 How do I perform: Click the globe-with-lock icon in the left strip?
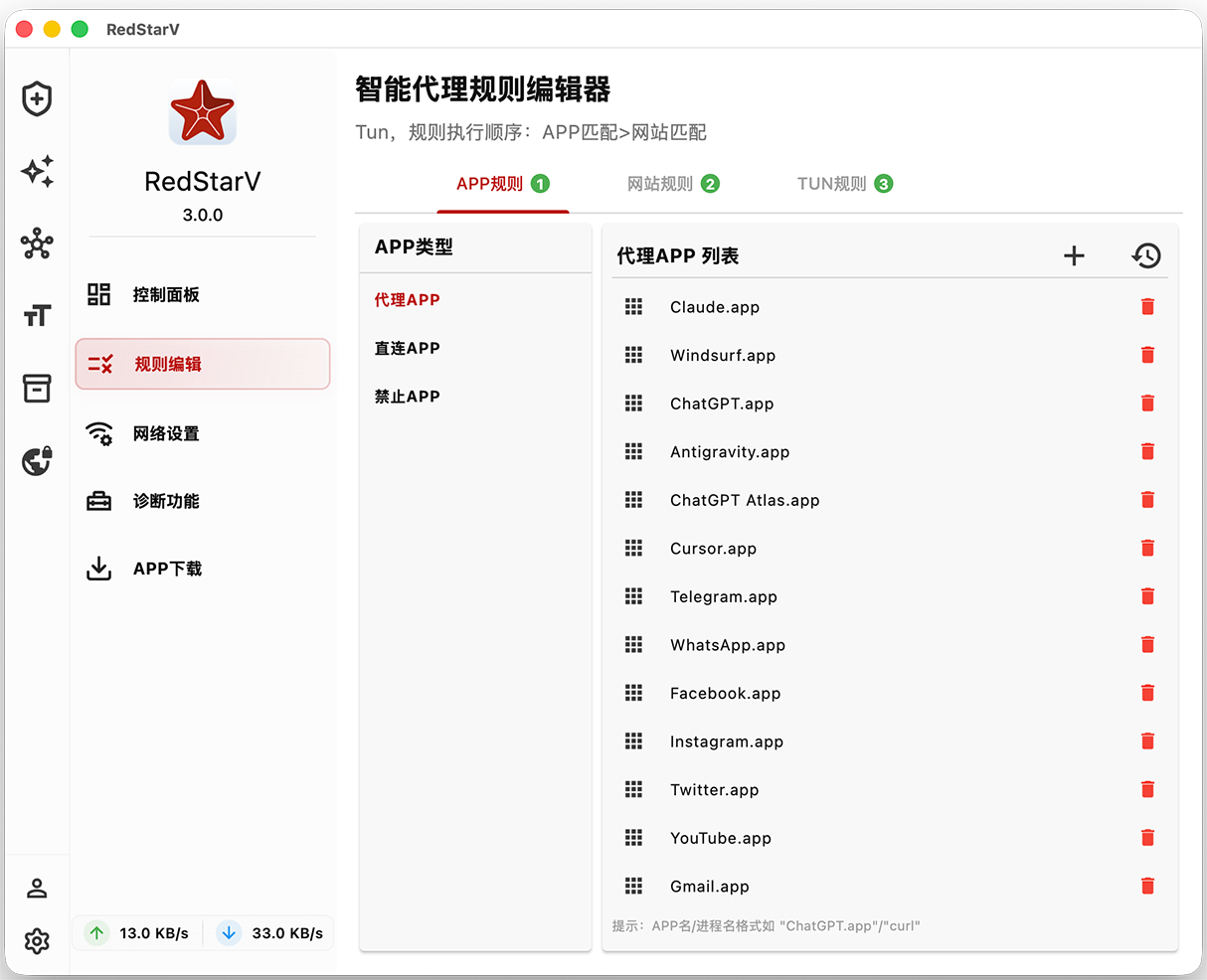tap(37, 460)
